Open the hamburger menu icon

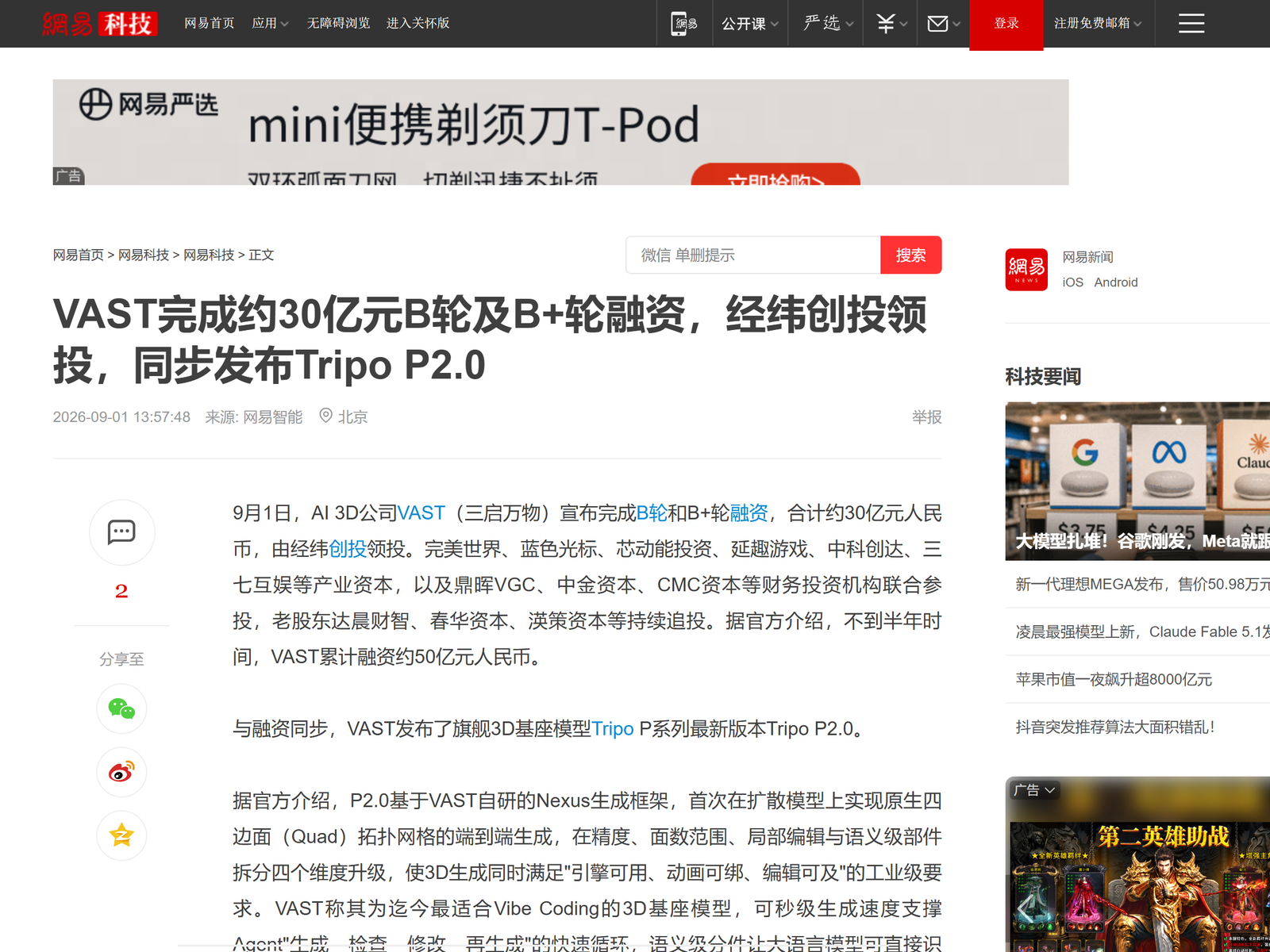[1191, 24]
